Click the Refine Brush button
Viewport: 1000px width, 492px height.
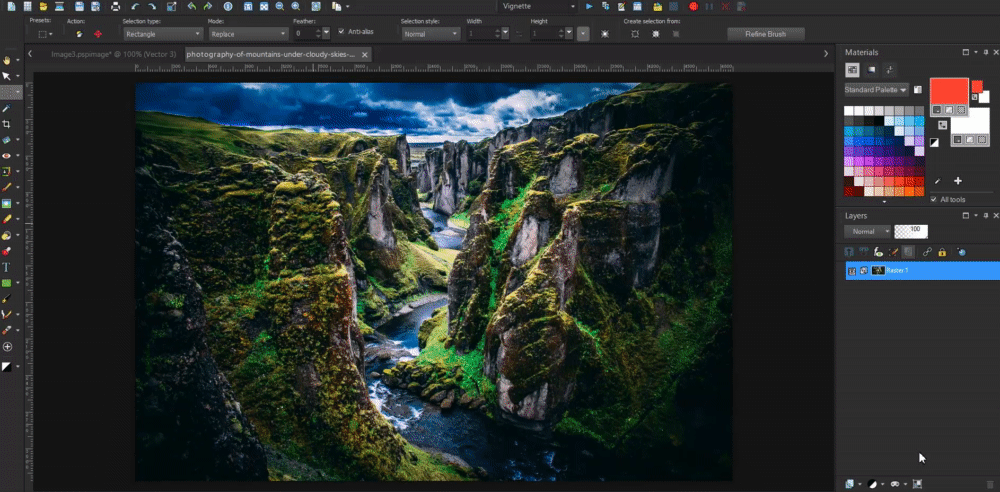pos(765,34)
